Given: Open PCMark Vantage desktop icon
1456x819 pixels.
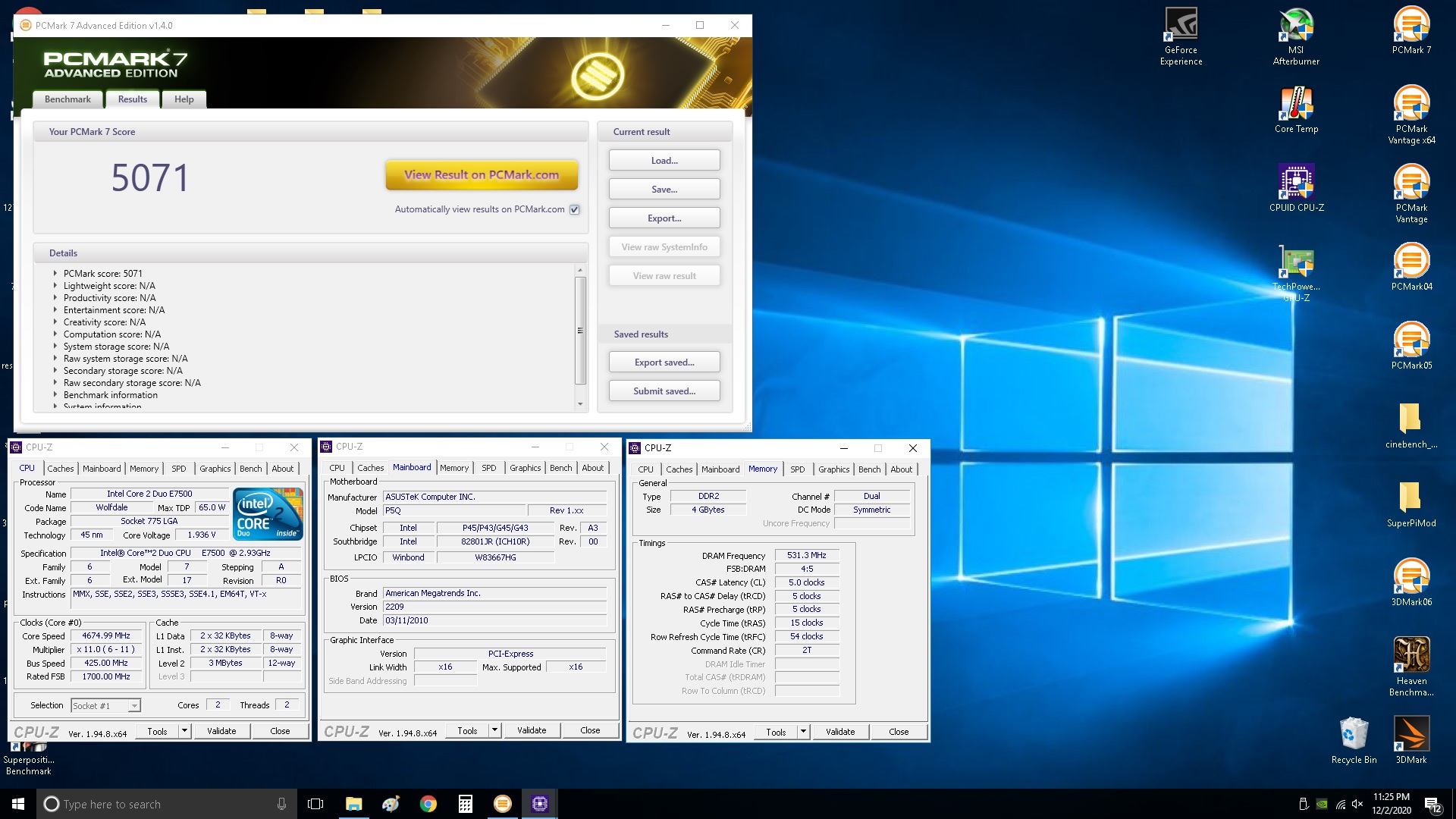Looking at the screenshot, I should click(1411, 193).
